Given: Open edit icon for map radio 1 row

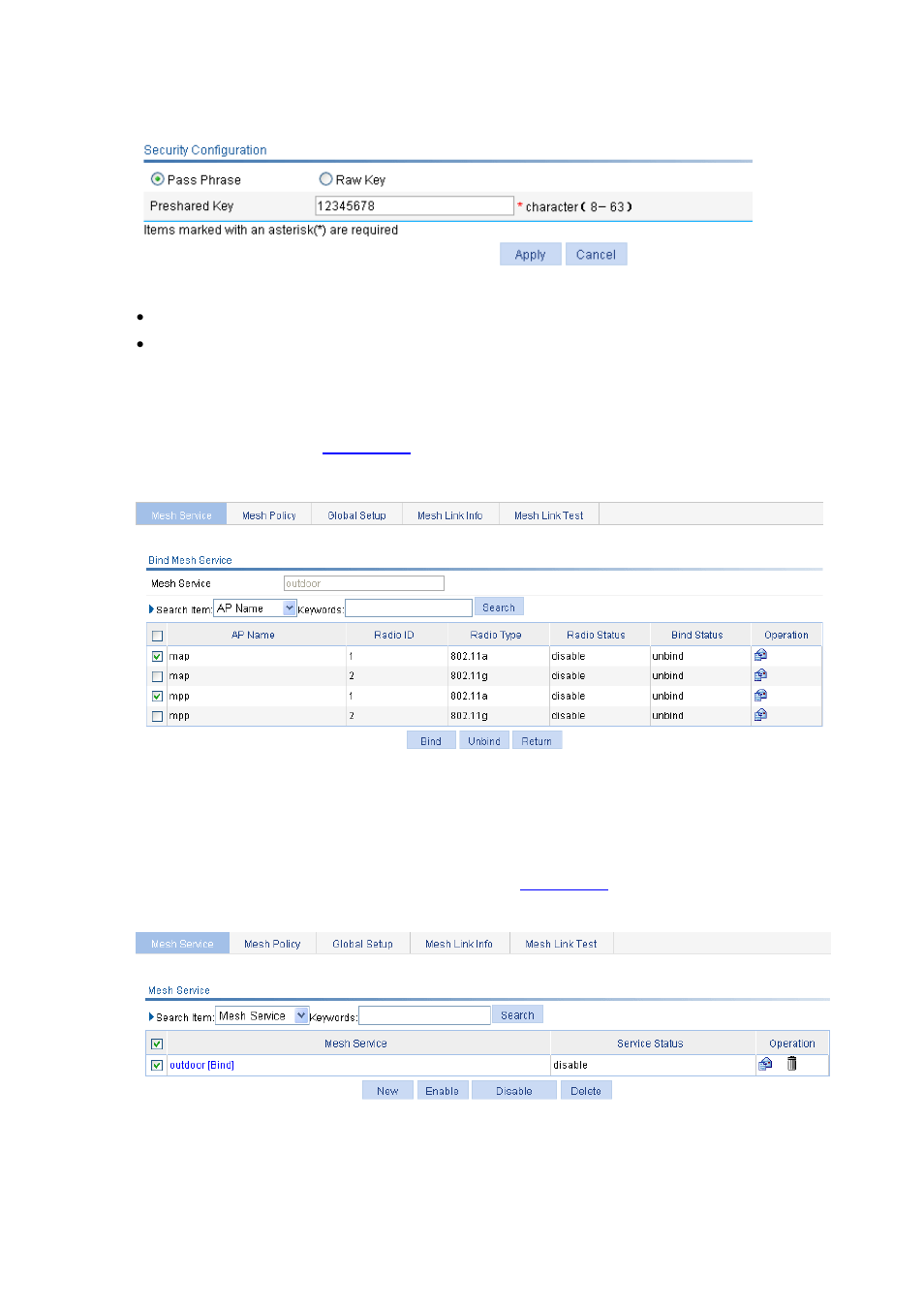Looking at the screenshot, I should [x=760, y=655].
